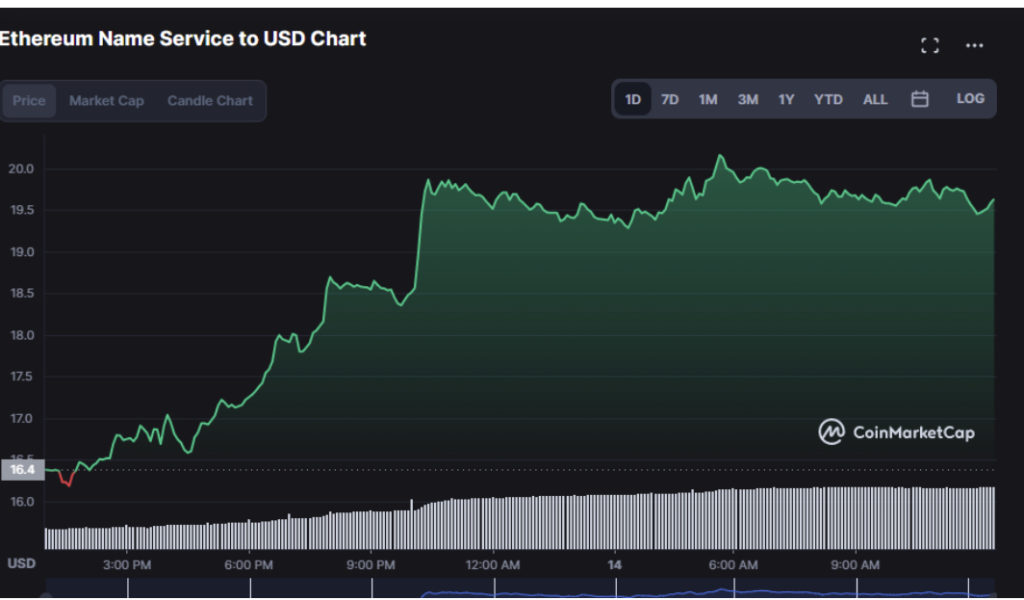Viewport: 1024px width, 600px height.
Task: Select the YTD time range
Action: (x=828, y=99)
